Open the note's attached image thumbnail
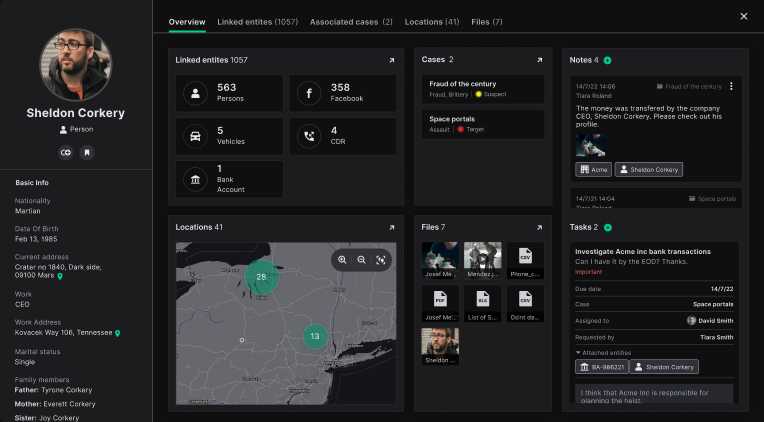Screen dimensions: 764x422 click(x=591, y=145)
